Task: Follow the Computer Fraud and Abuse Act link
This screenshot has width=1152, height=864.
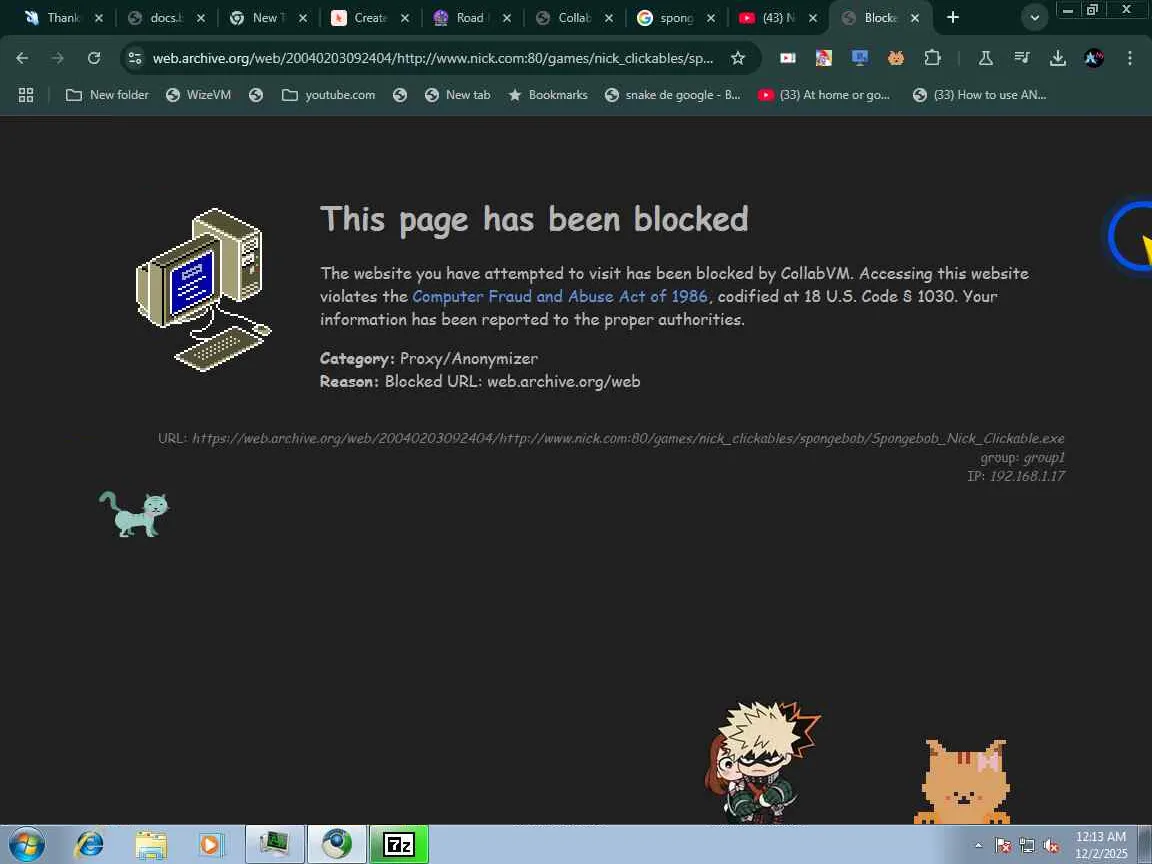Action: [560, 296]
